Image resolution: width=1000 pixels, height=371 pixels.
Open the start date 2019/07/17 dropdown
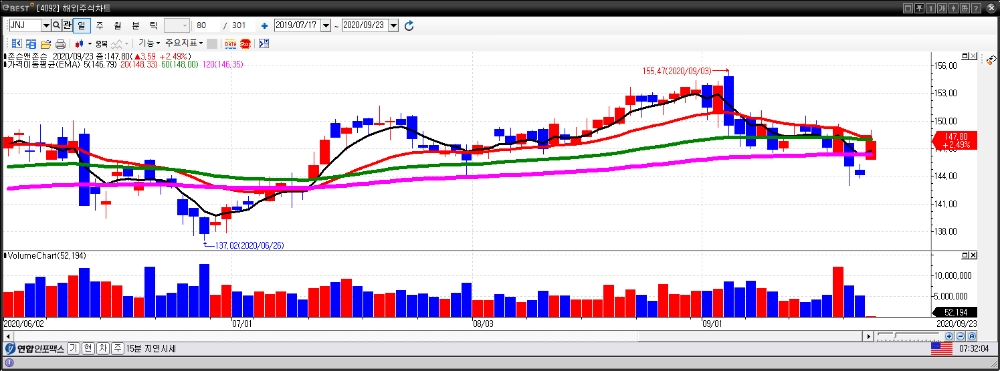point(326,25)
